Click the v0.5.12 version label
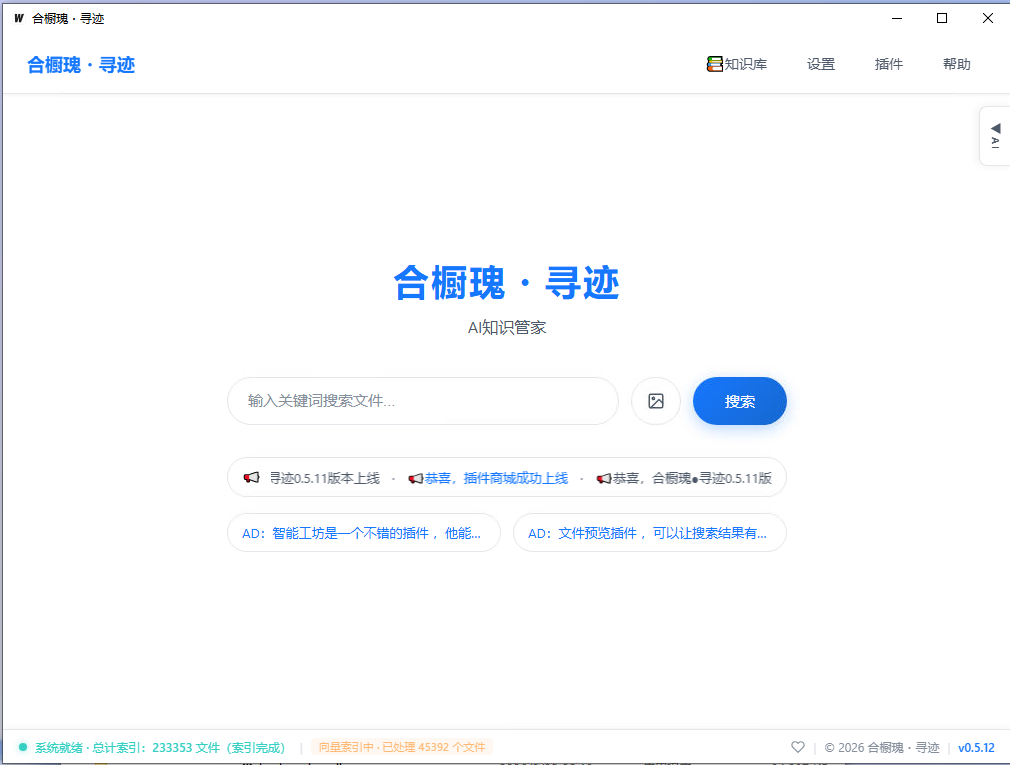 [977, 748]
